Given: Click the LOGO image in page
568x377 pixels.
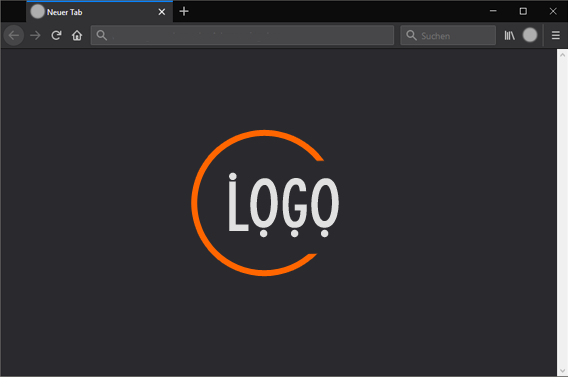Looking at the screenshot, I should pos(265,203).
